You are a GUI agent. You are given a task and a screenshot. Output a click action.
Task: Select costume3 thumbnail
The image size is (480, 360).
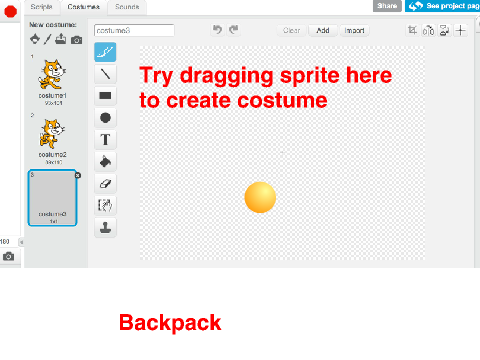point(52,198)
